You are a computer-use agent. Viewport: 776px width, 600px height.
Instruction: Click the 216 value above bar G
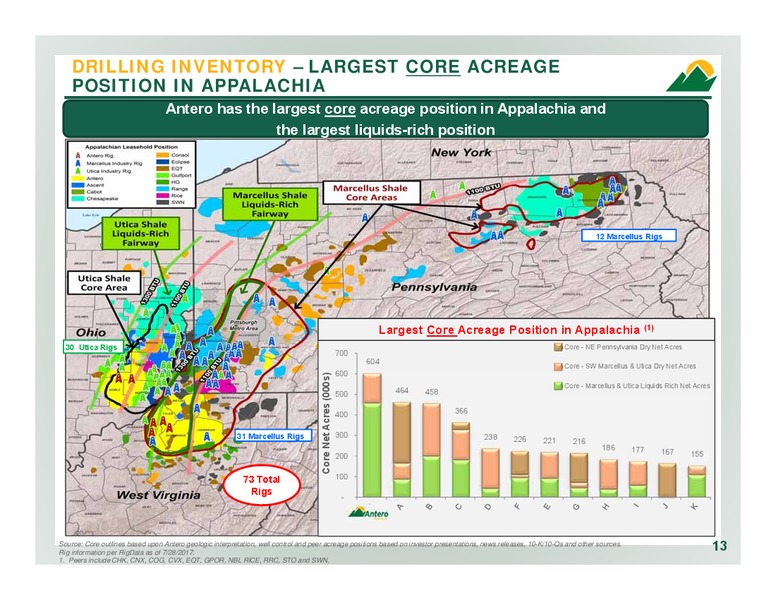[579, 441]
